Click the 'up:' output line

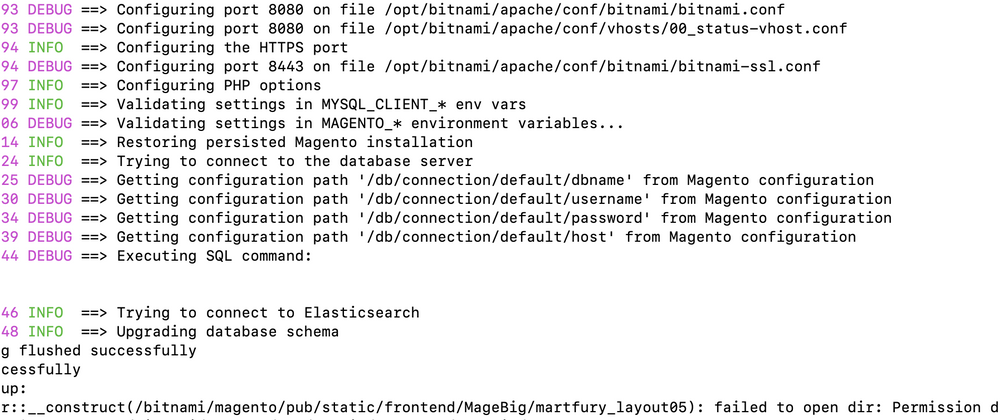click(14, 389)
